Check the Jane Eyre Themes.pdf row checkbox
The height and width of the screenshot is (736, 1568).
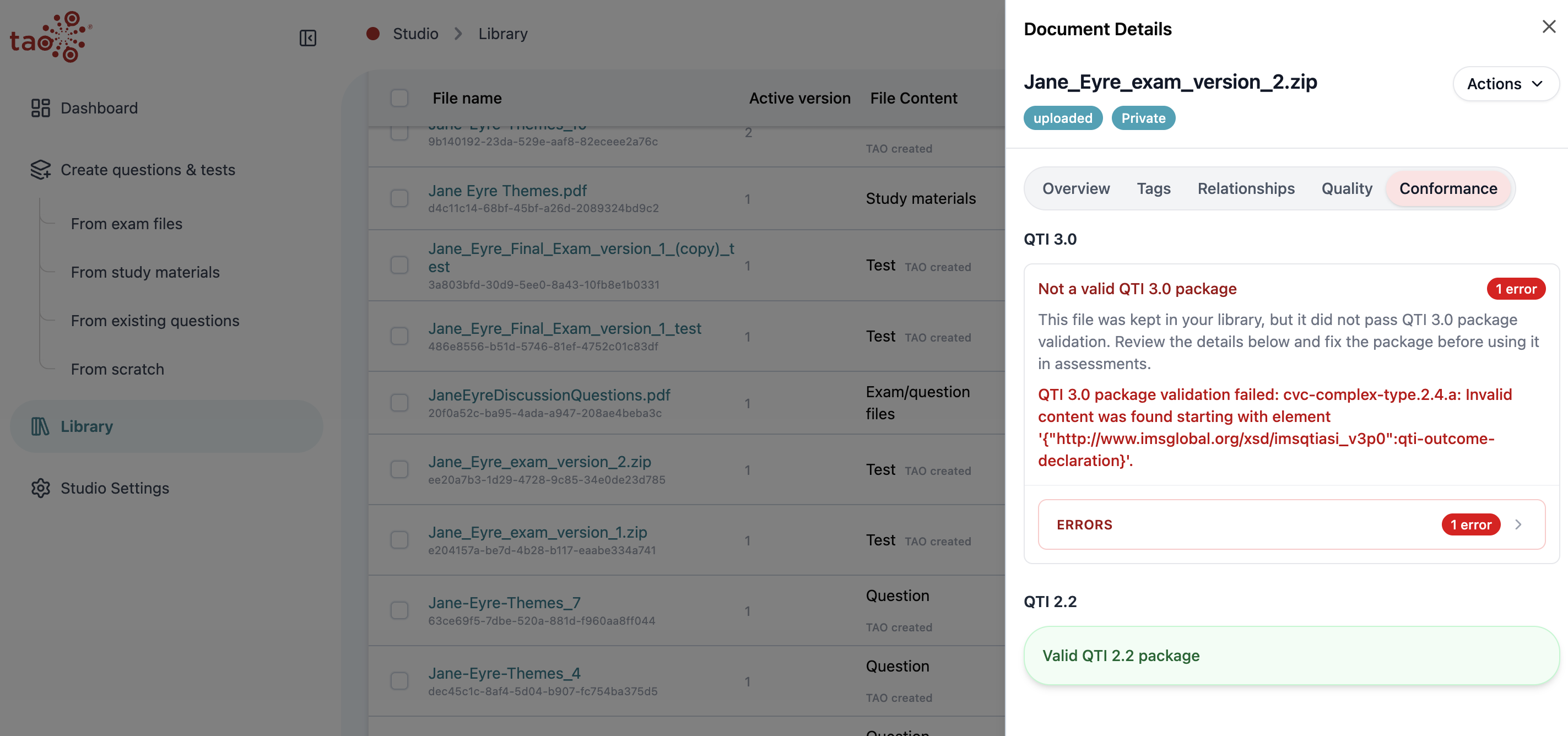pyautogui.click(x=399, y=198)
